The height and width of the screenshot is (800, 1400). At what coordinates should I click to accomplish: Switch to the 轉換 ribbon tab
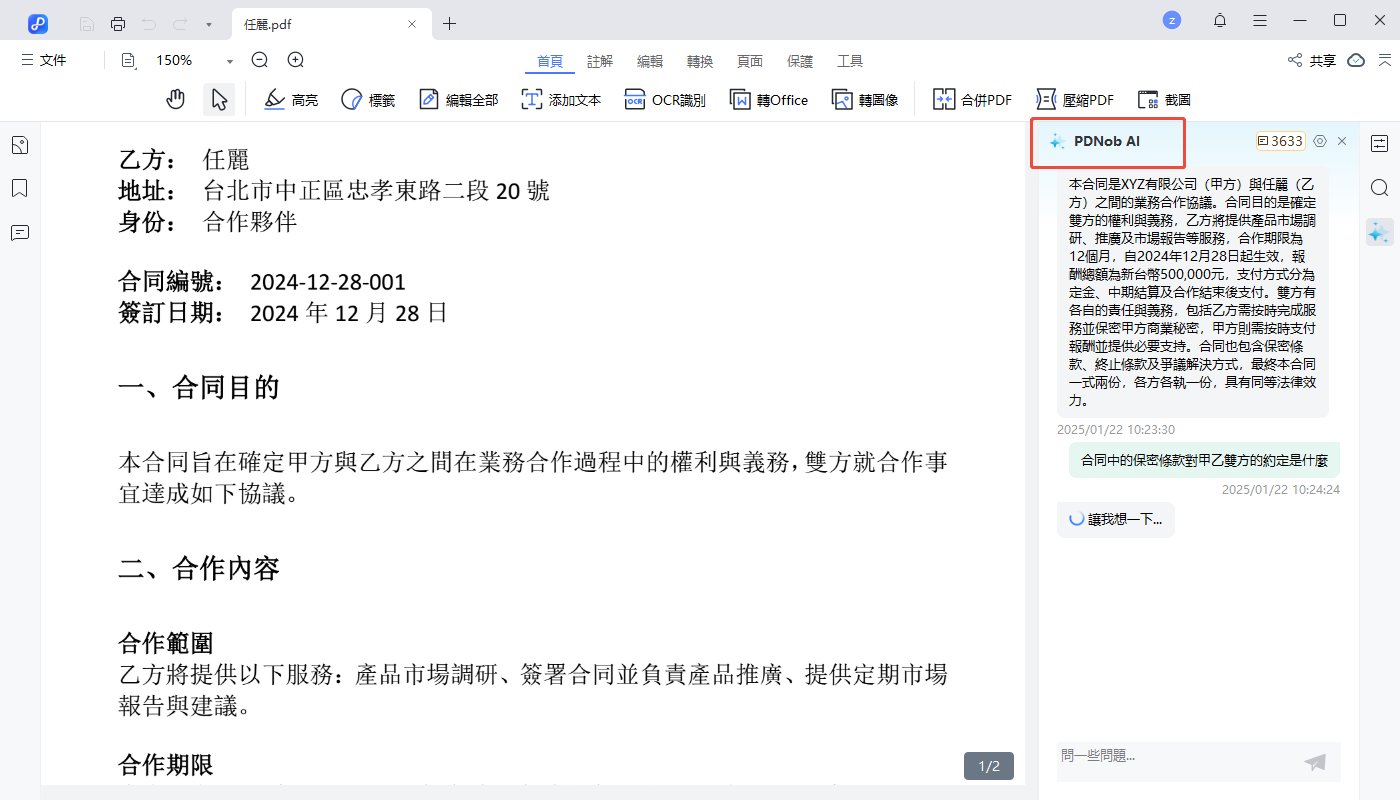click(700, 61)
